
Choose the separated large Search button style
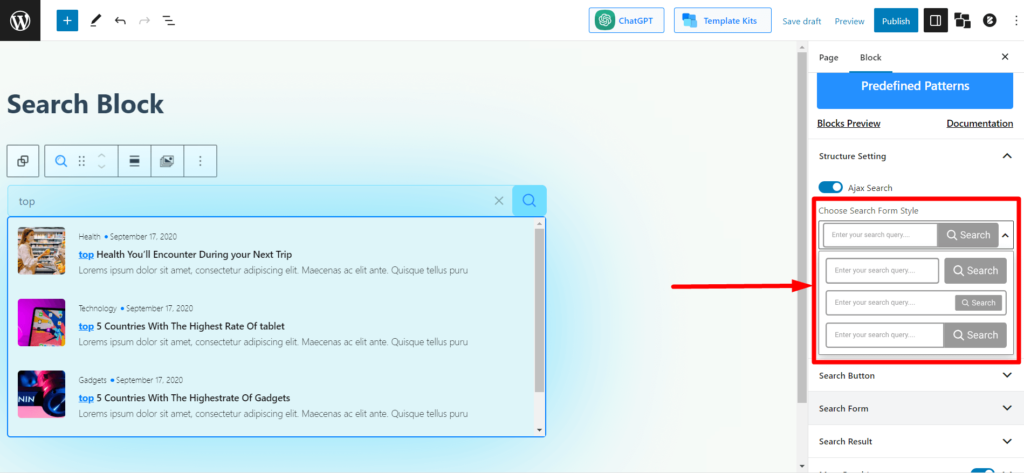point(916,270)
